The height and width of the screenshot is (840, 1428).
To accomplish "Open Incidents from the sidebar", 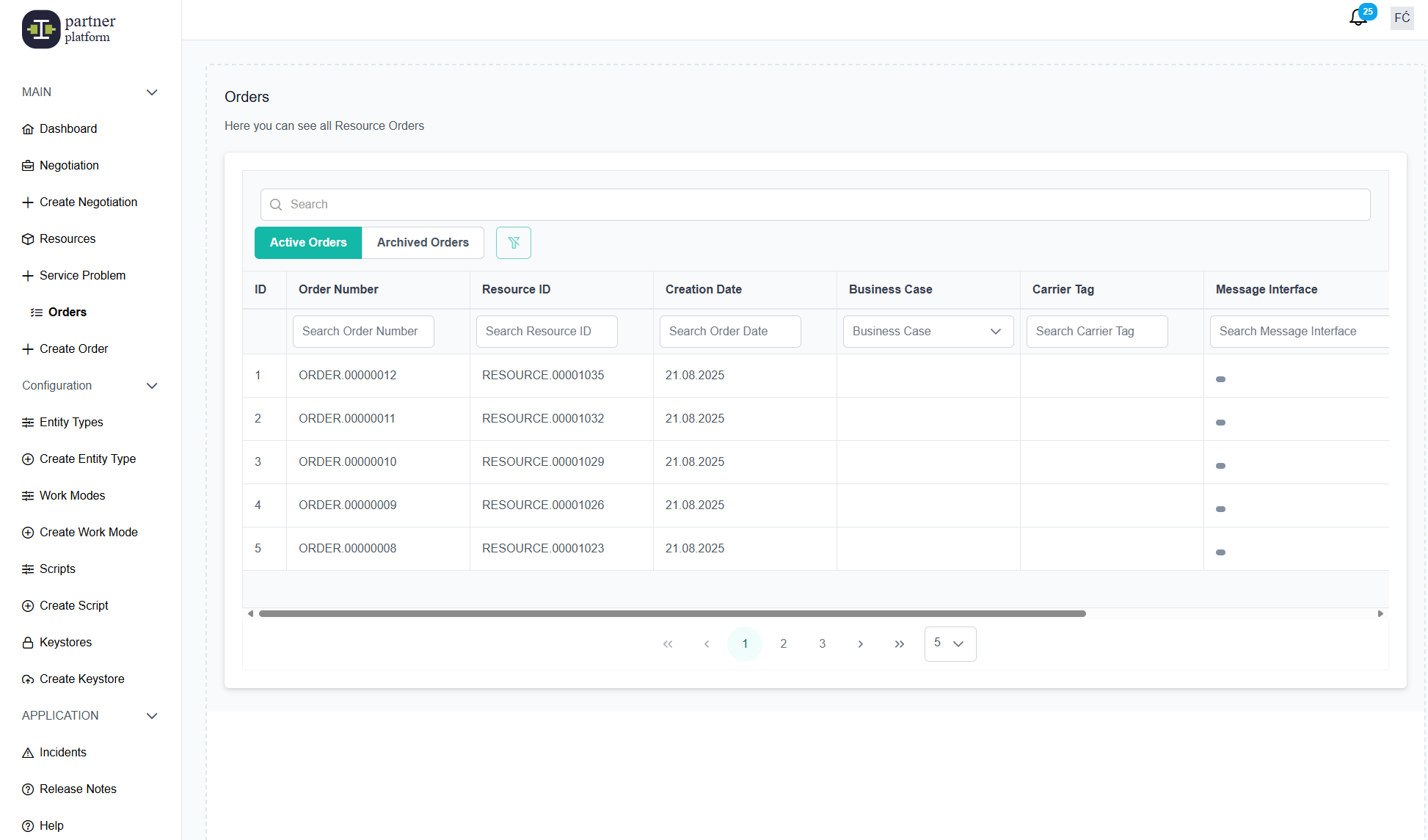I will coord(62,753).
